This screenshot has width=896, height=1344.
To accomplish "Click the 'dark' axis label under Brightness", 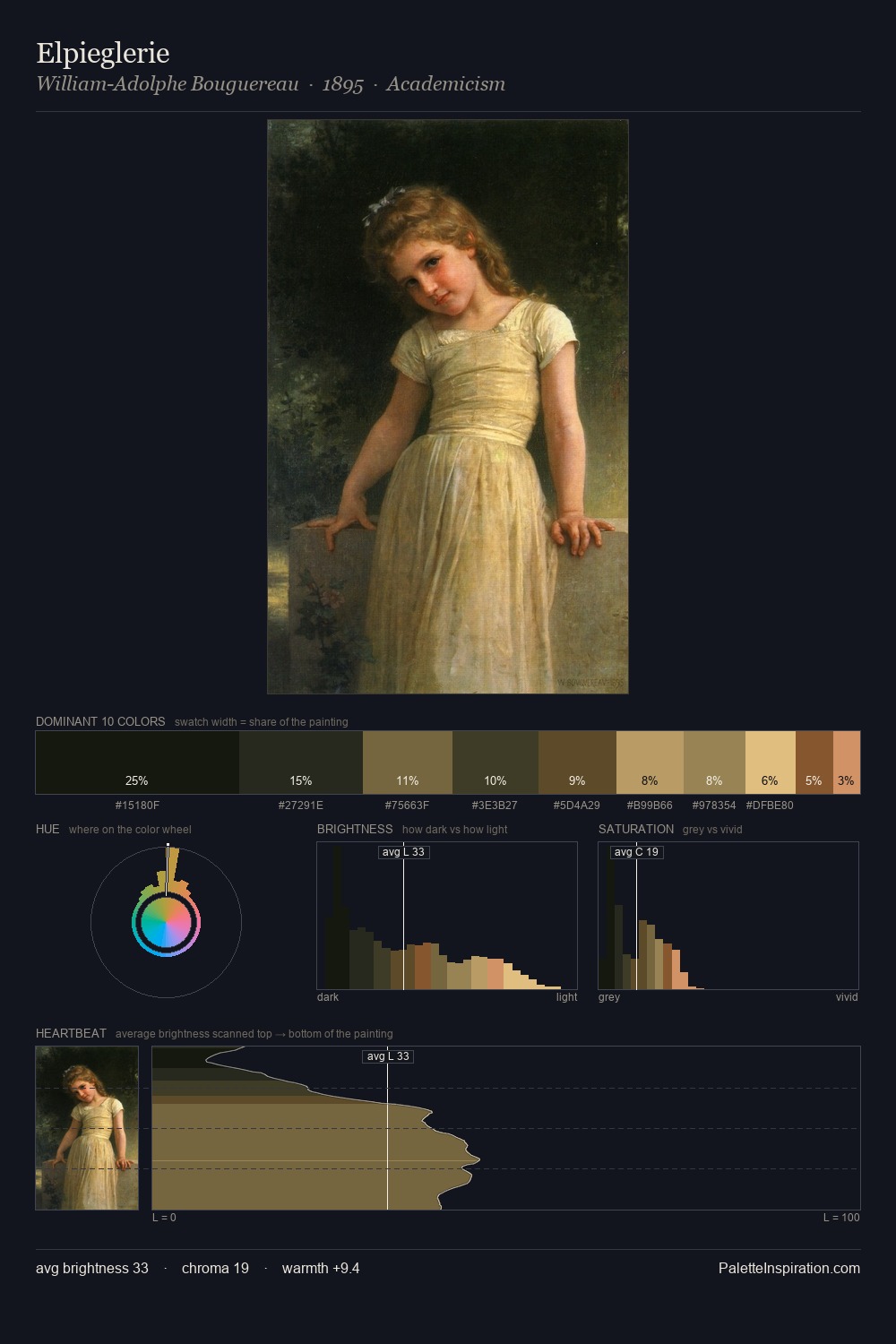I will pyautogui.click(x=328, y=997).
